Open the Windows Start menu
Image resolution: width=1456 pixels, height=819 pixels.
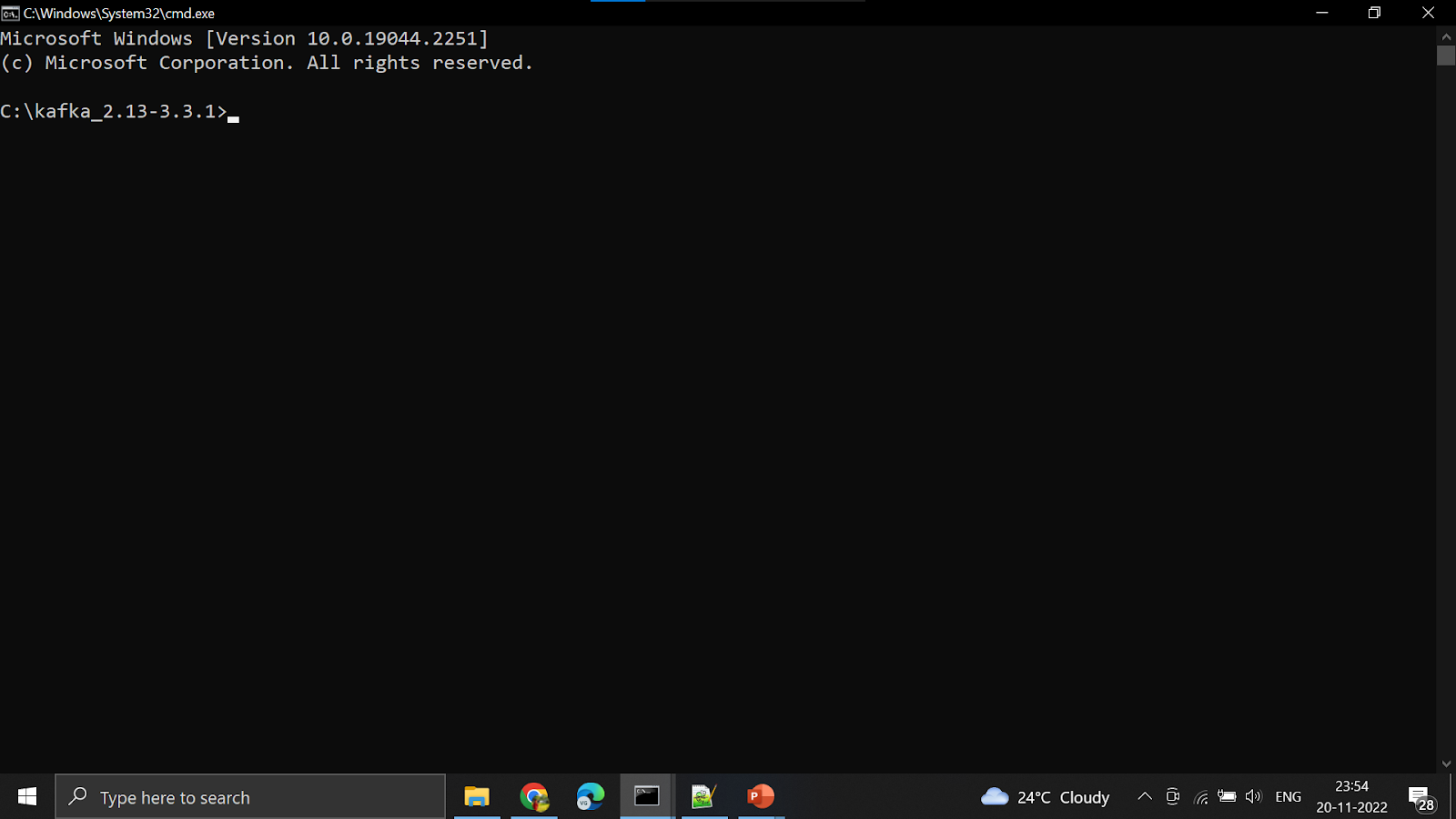(27, 797)
